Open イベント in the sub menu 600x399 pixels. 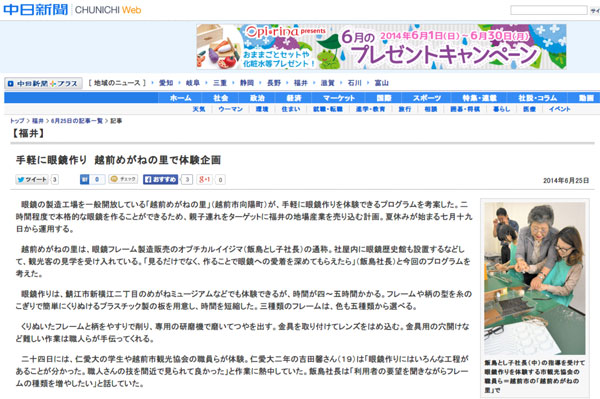[559, 109]
